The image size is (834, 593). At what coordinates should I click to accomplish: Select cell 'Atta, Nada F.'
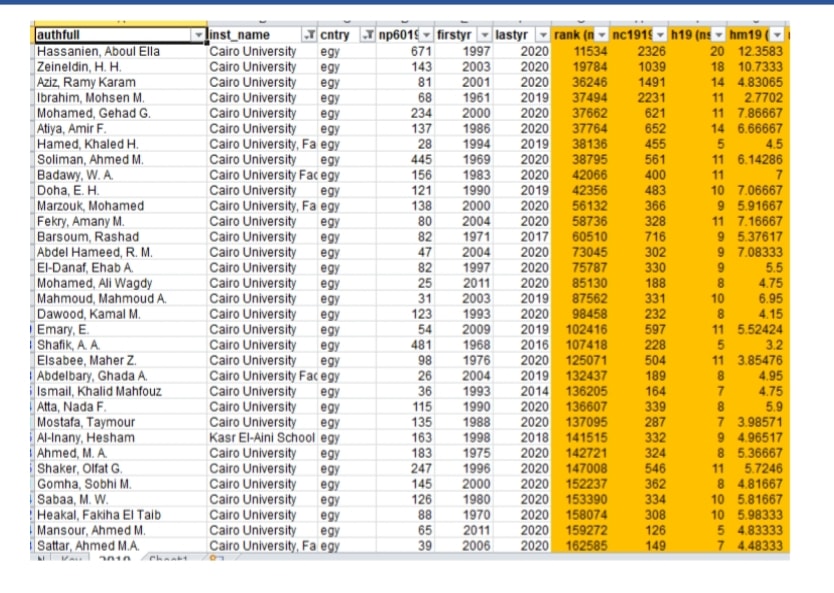coord(120,407)
